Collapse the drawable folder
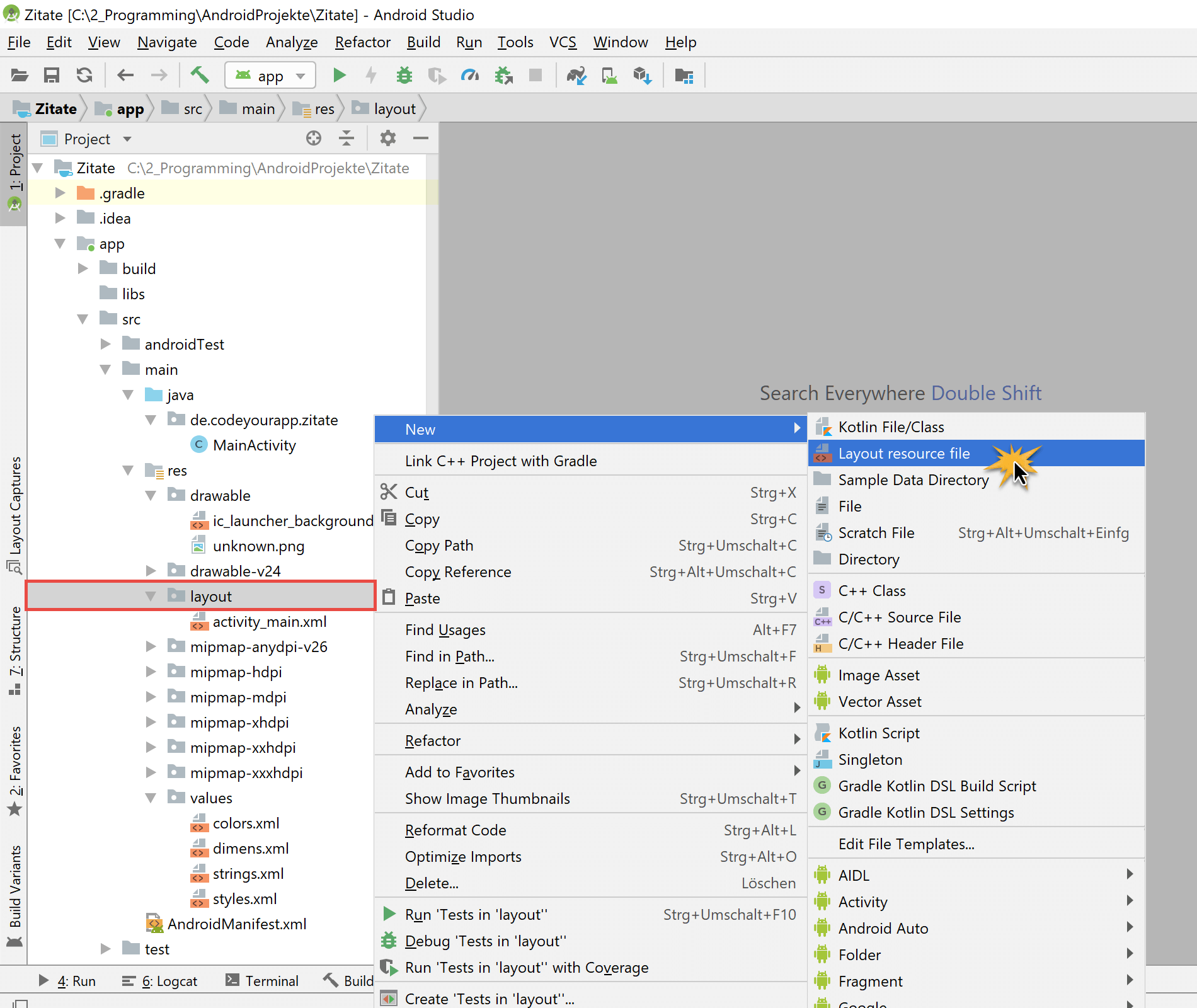This screenshot has height=1008, width=1197. (x=151, y=495)
